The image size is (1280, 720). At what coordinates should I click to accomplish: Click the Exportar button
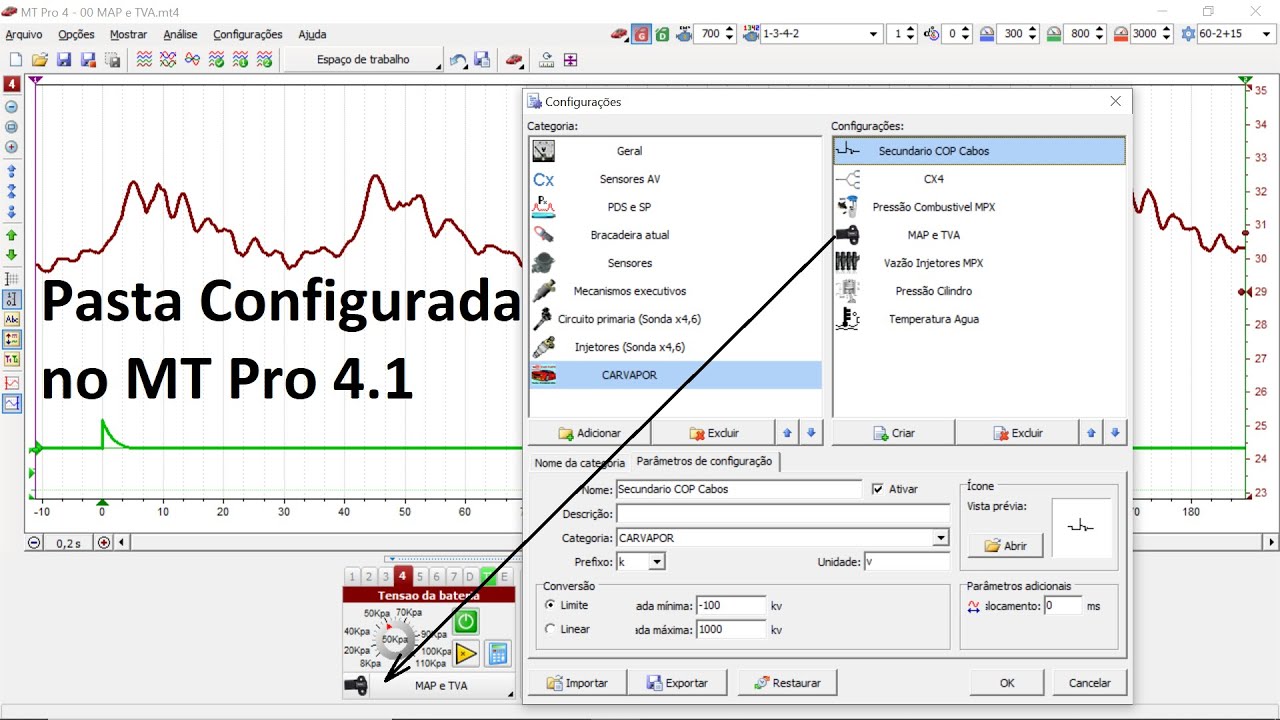677,683
